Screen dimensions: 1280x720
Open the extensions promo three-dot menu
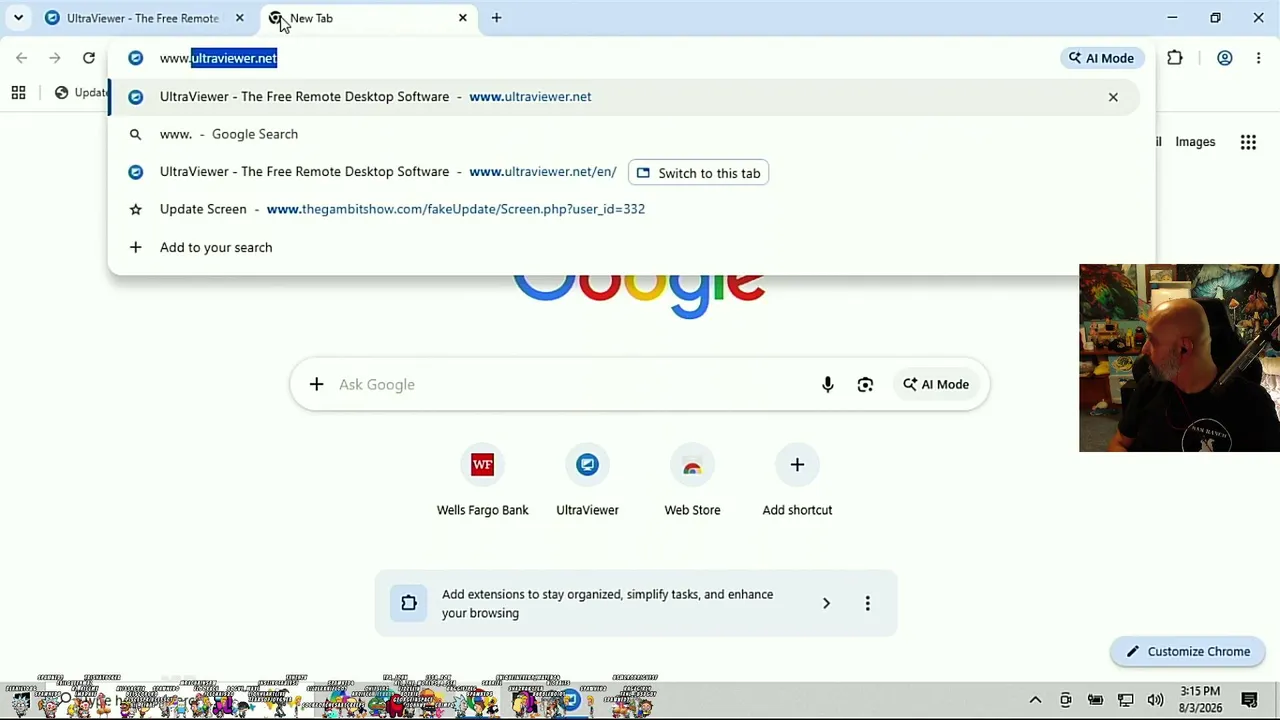pos(867,603)
